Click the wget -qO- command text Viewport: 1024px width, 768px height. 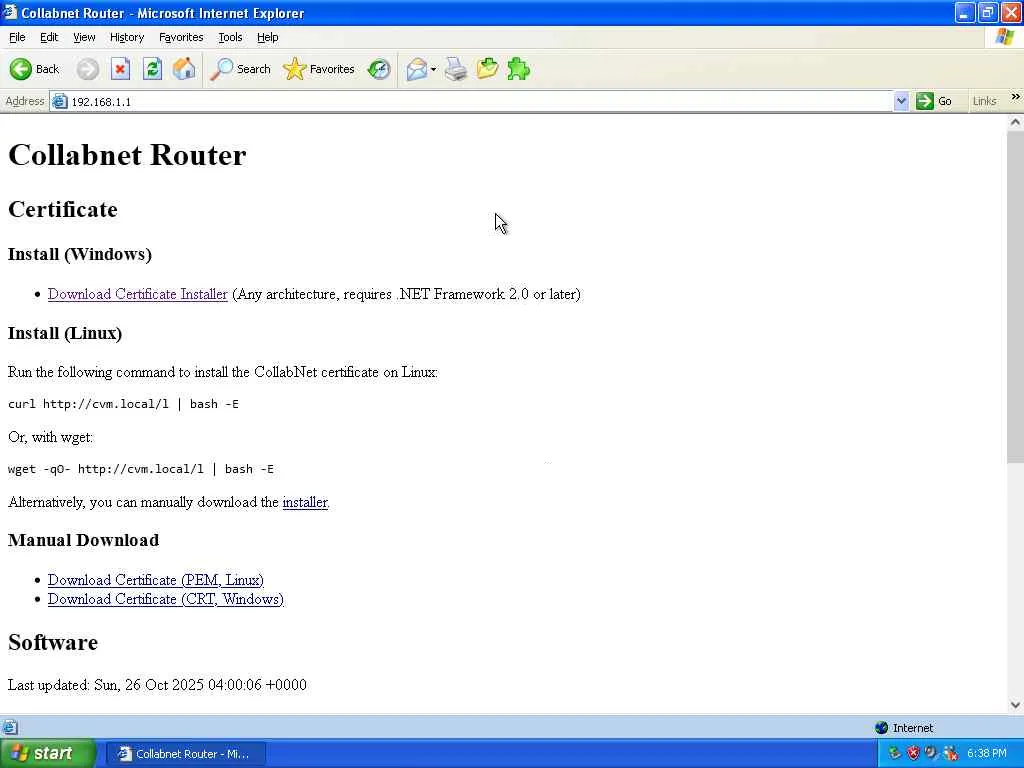[141, 469]
